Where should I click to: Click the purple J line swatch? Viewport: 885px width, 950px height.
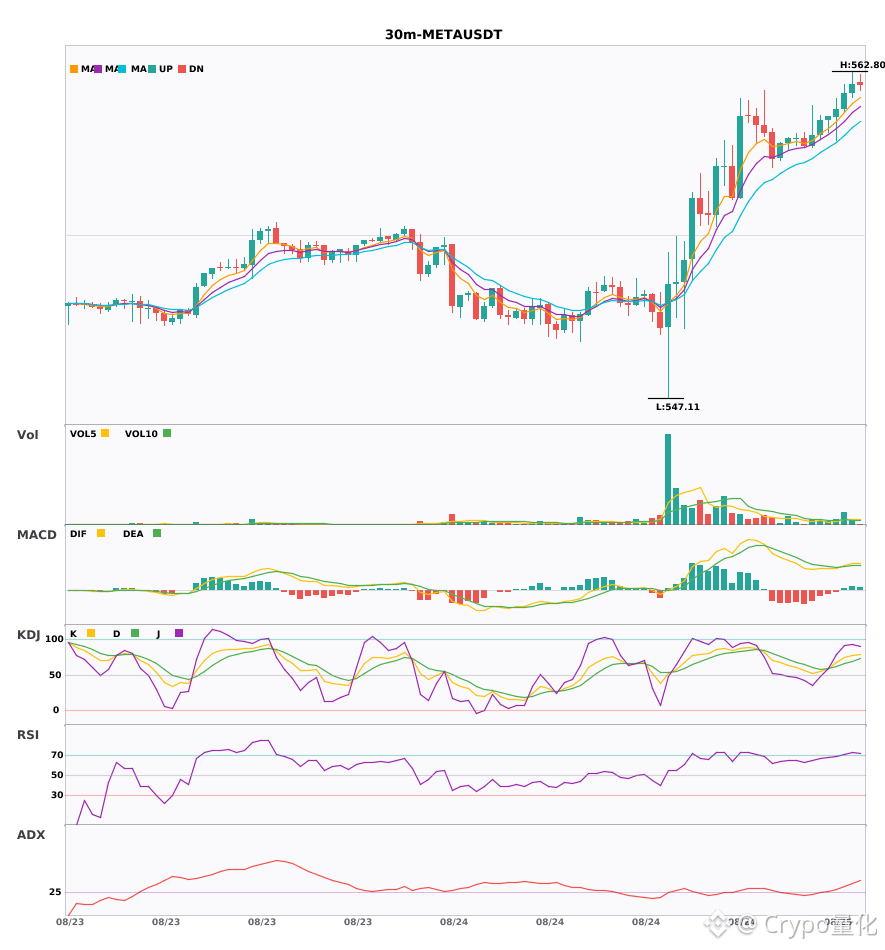click(179, 633)
